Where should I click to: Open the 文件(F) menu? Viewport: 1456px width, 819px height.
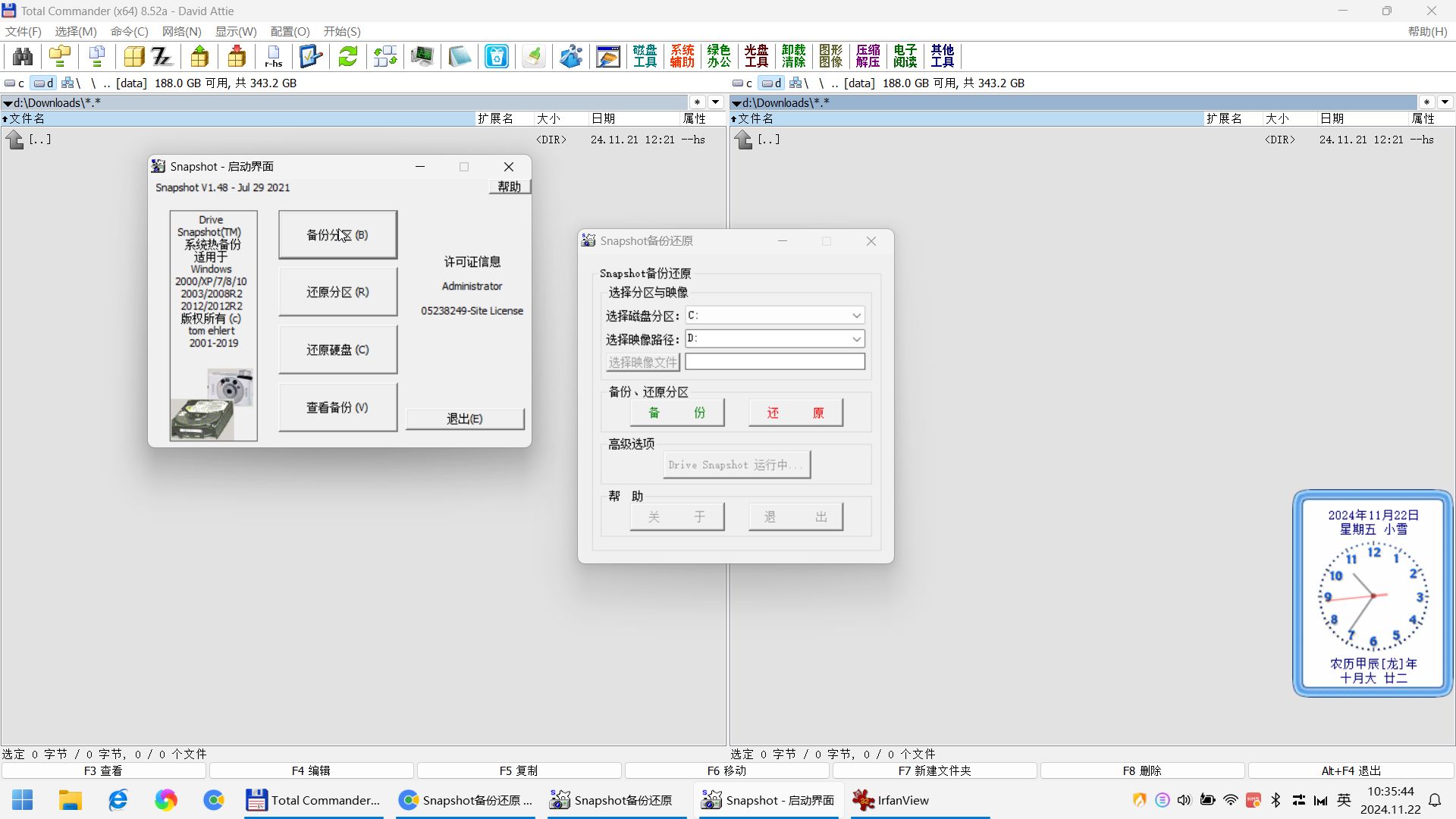[24, 31]
